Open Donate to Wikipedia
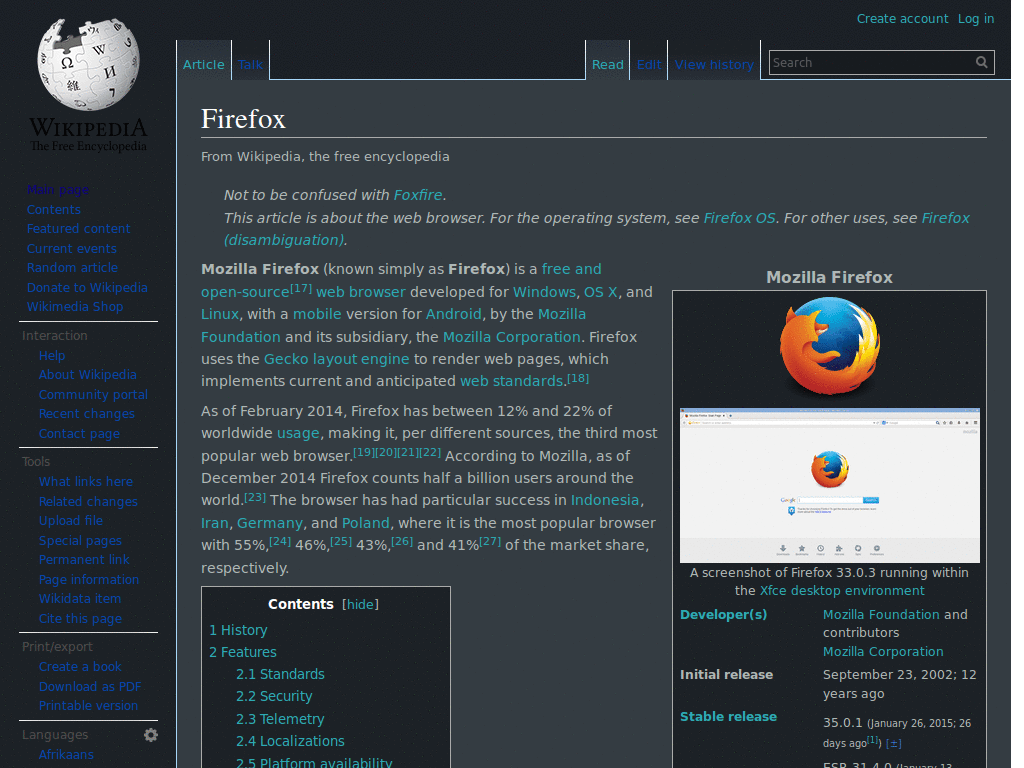Viewport: 1024px width, 768px height. pos(87,287)
